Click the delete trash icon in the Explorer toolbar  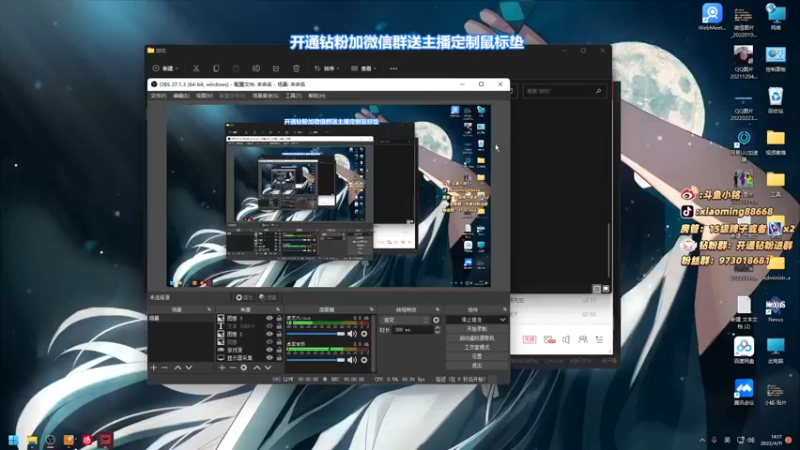(x=296, y=68)
